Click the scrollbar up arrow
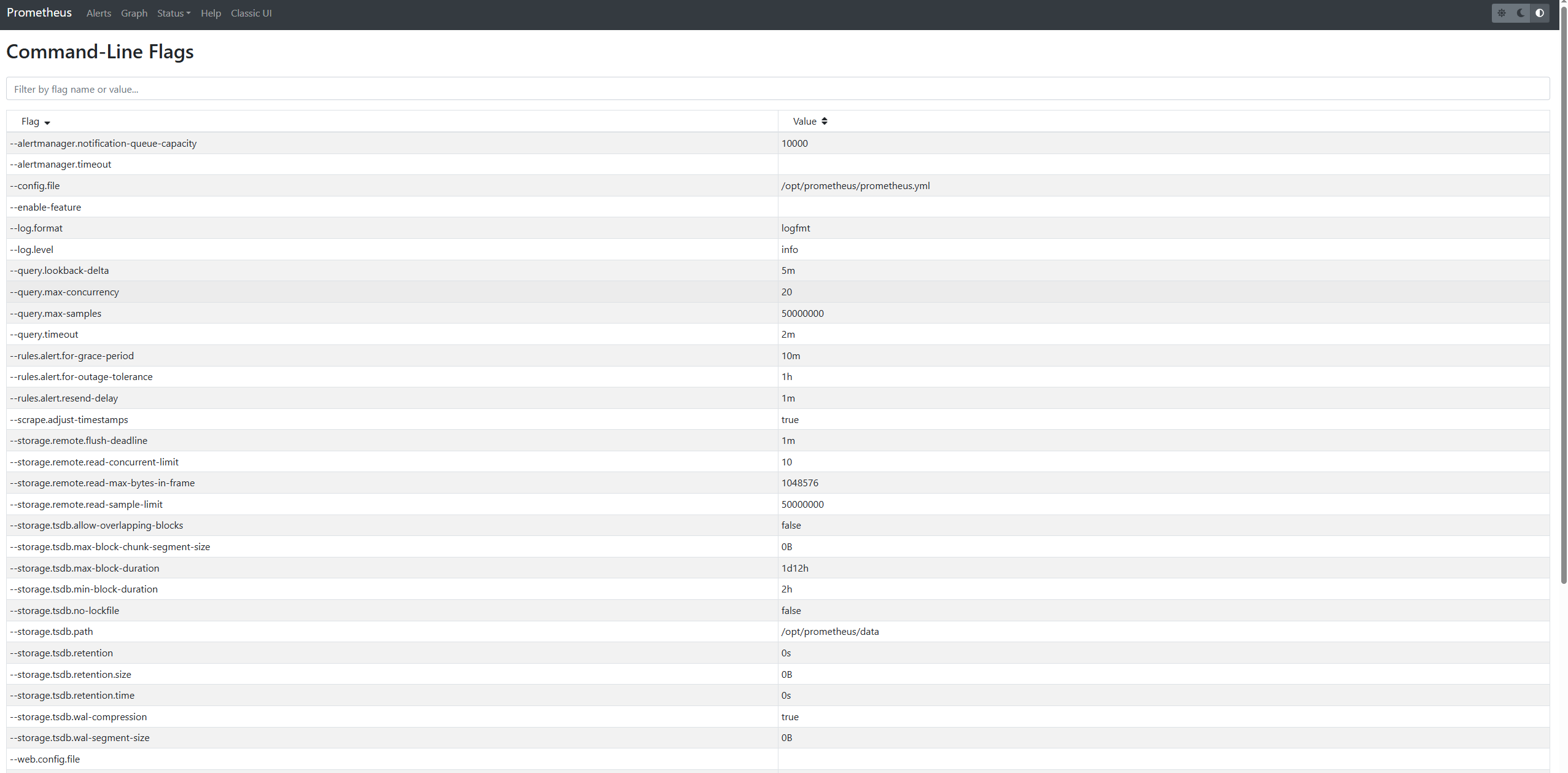Image resolution: width=1568 pixels, height=773 pixels. pos(1564,3)
